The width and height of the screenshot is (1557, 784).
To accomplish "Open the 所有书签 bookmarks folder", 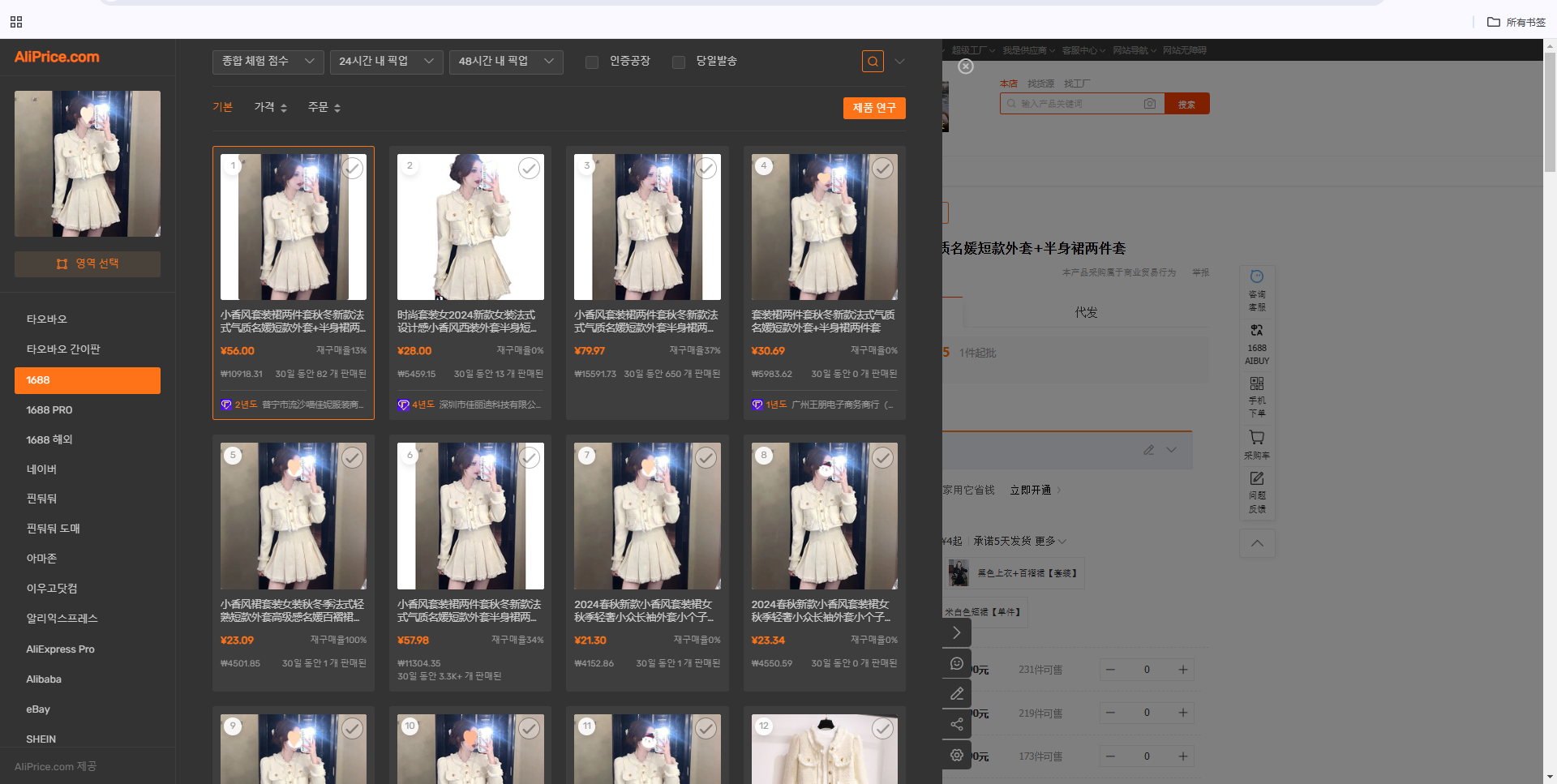I will tap(1516, 22).
